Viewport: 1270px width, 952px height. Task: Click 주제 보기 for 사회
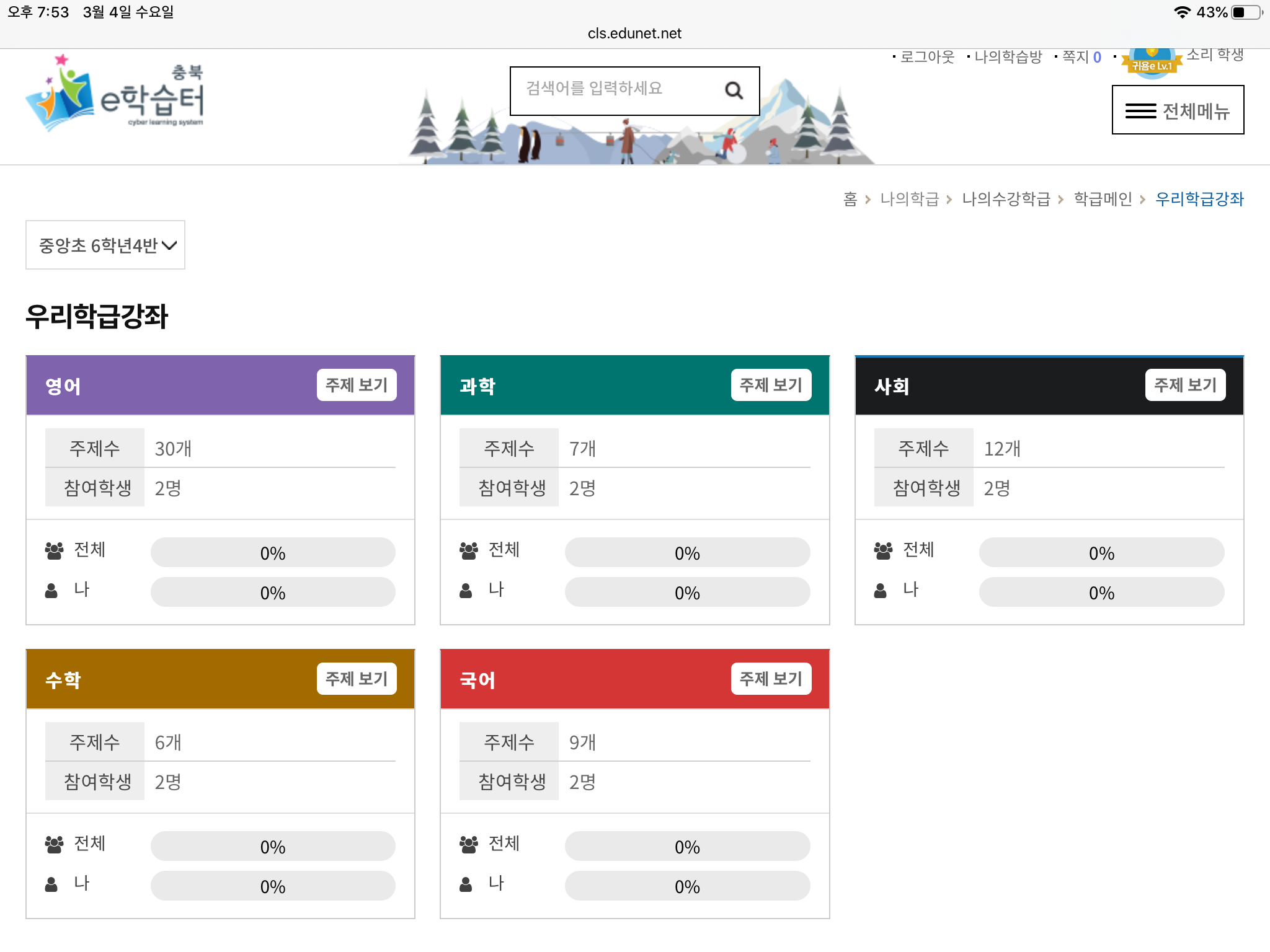(1185, 385)
